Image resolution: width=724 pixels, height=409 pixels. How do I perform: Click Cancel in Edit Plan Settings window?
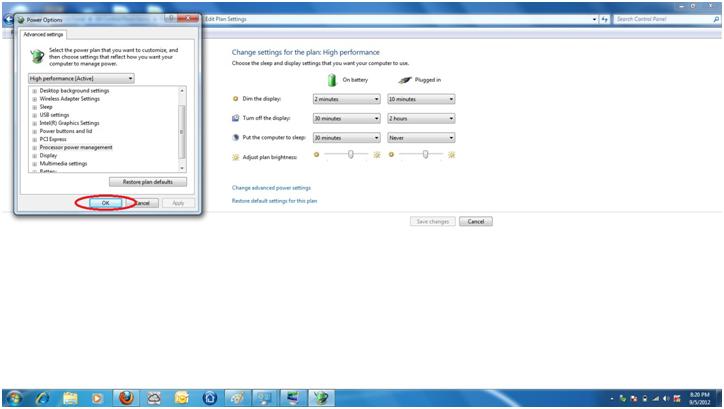[x=476, y=222]
